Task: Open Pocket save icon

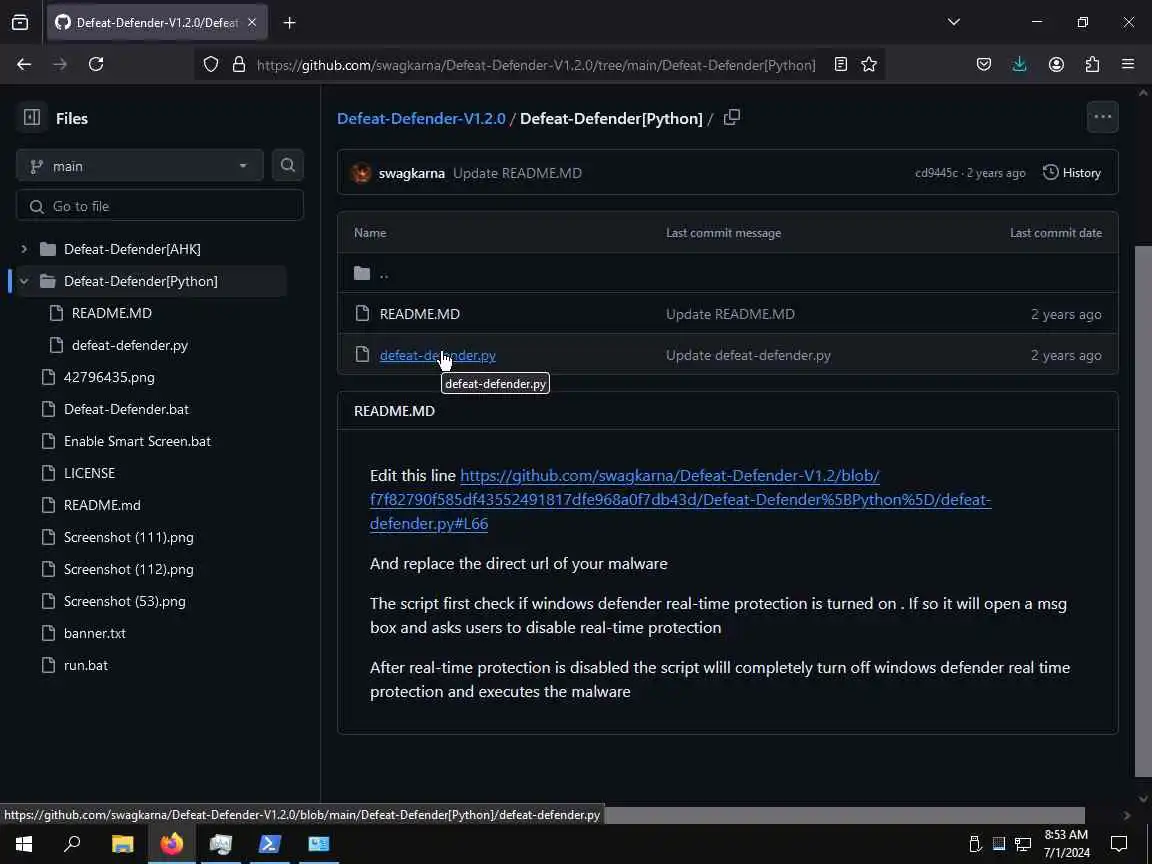Action: point(984,65)
